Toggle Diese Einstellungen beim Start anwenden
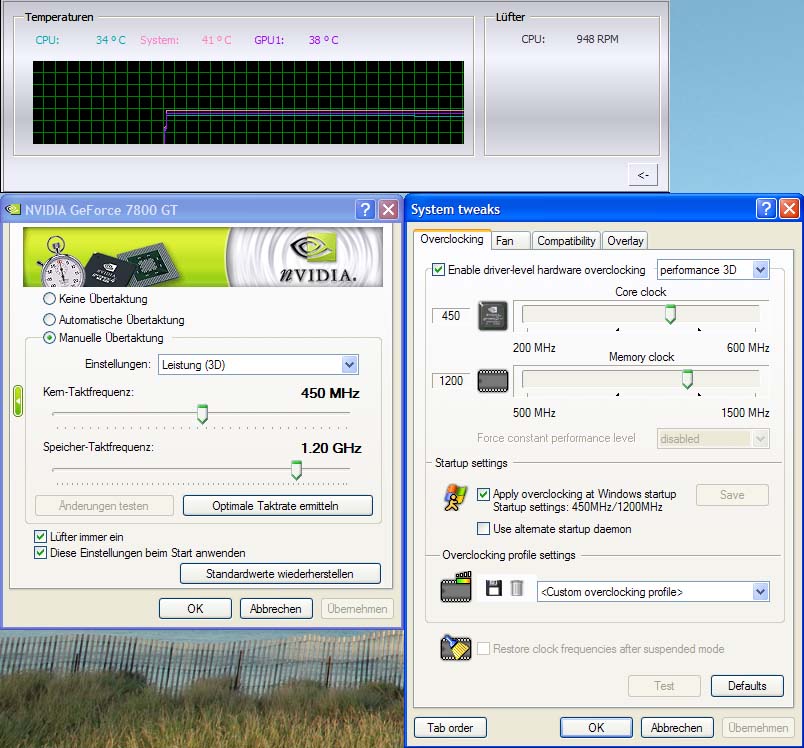 (41, 553)
